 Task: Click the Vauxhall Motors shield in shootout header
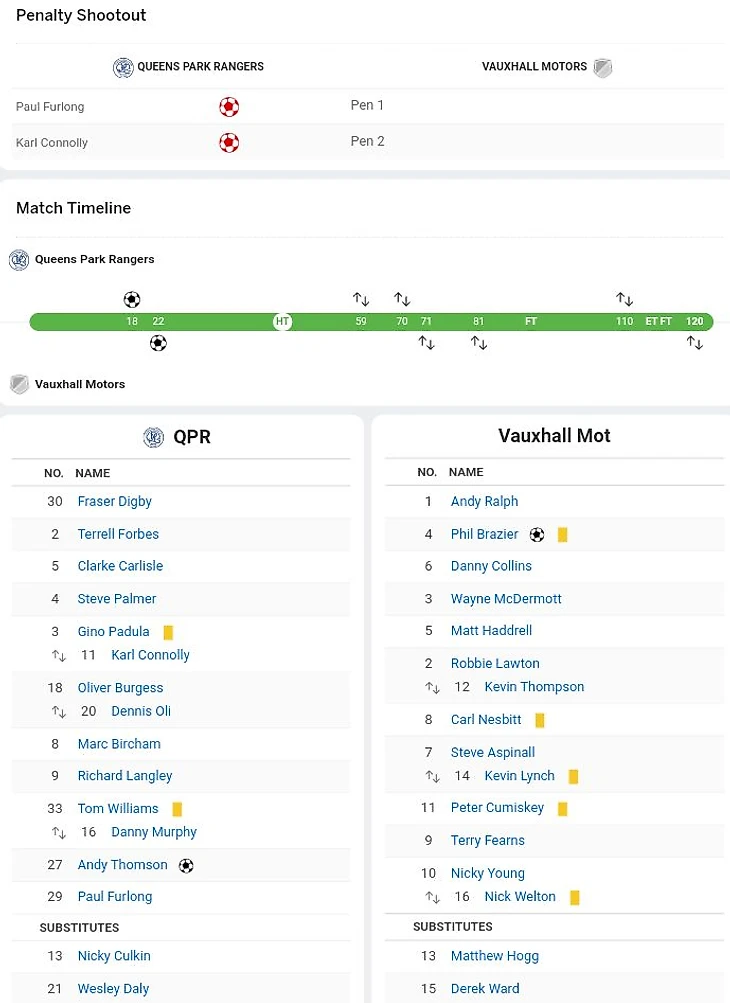point(602,67)
